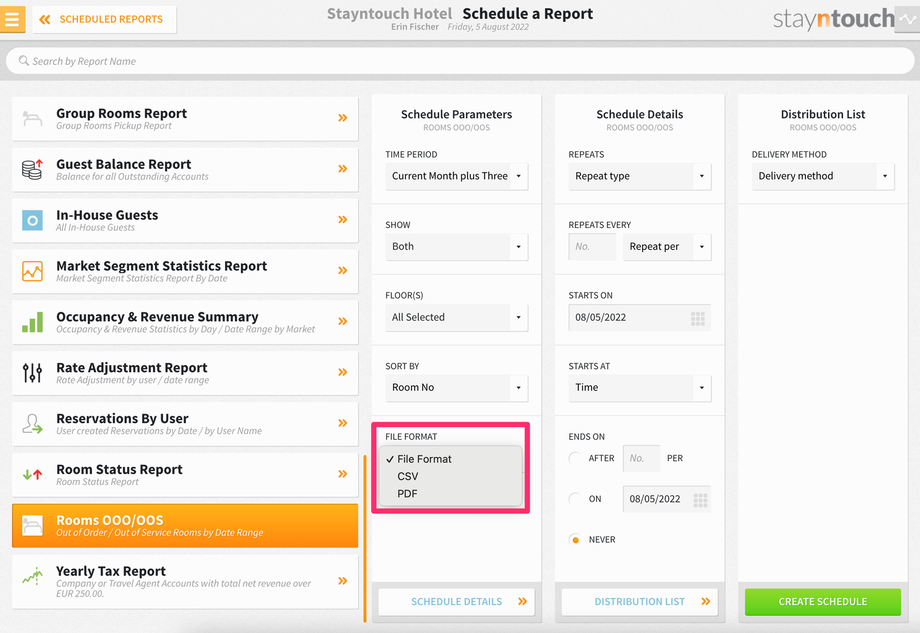Open the Starts At Time dropdown
The width and height of the screenshot is (920, 633).
point(640,388)
